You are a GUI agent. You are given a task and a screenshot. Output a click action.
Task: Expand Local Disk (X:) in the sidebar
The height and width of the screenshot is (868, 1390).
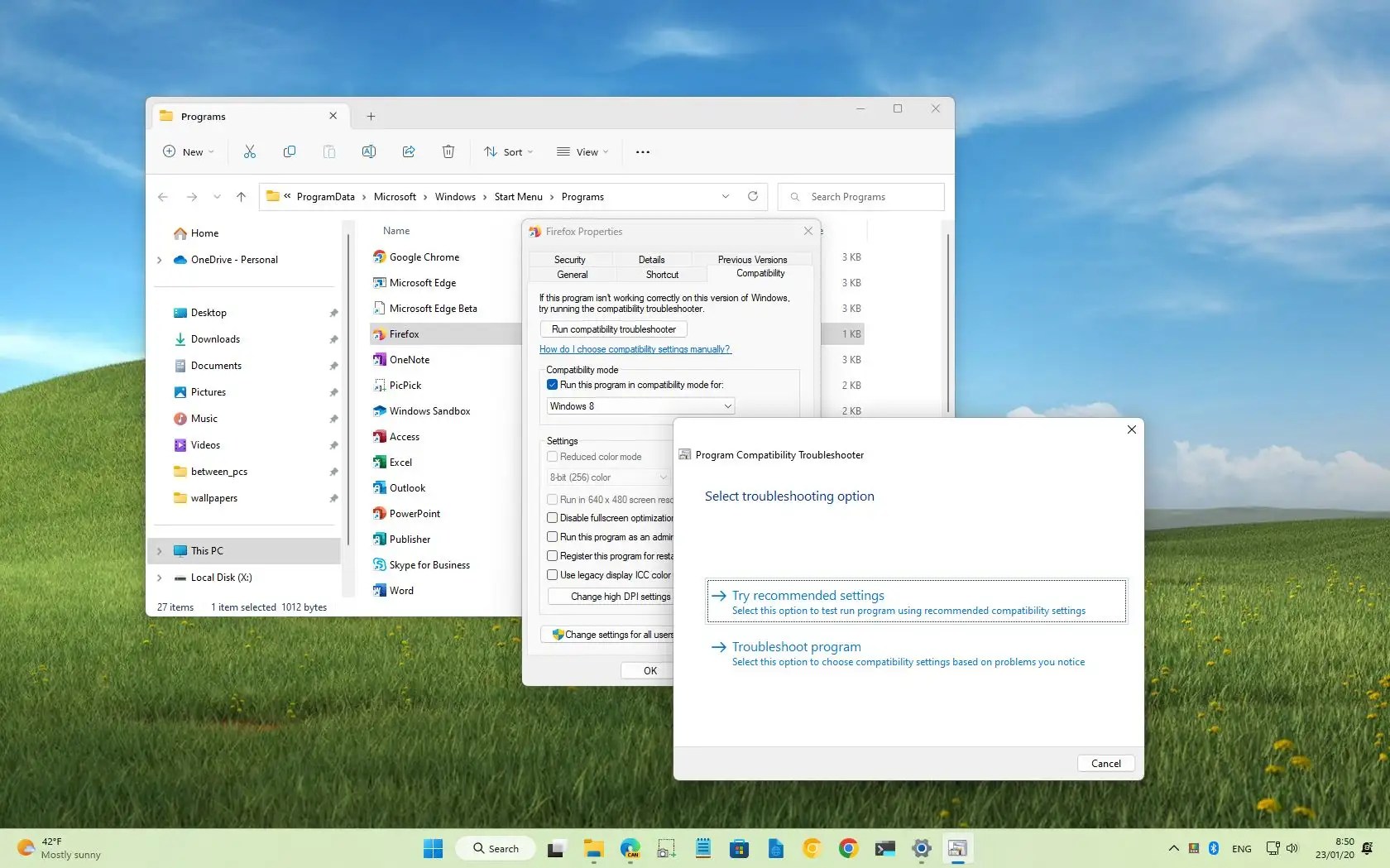tap(160, 578)
